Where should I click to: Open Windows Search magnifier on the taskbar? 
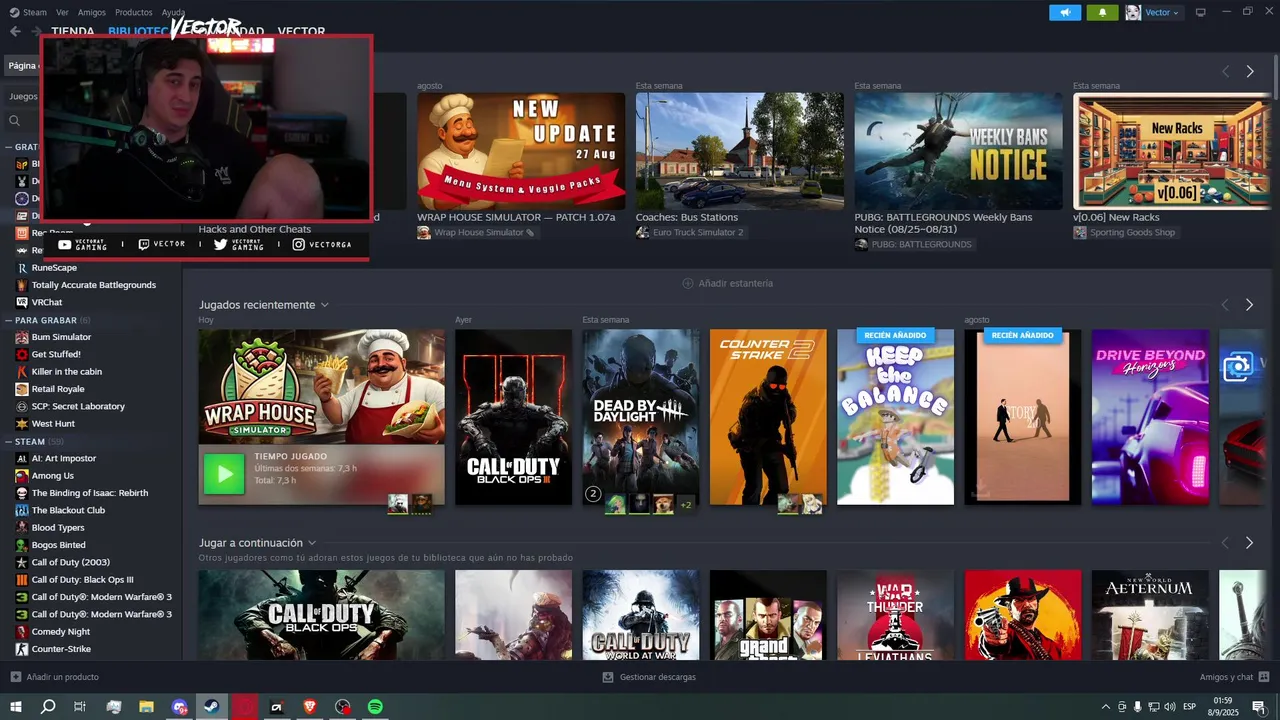tap(48, 707)
